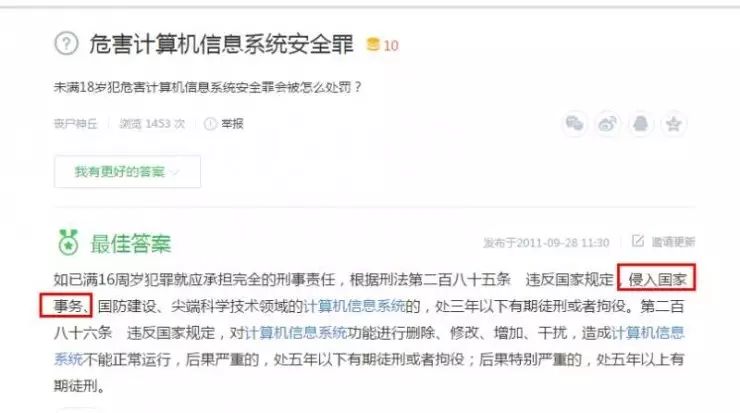740x413 pixels.
Task: Share the question via the QQ penguin icon
Action: (x=640, y=124)
